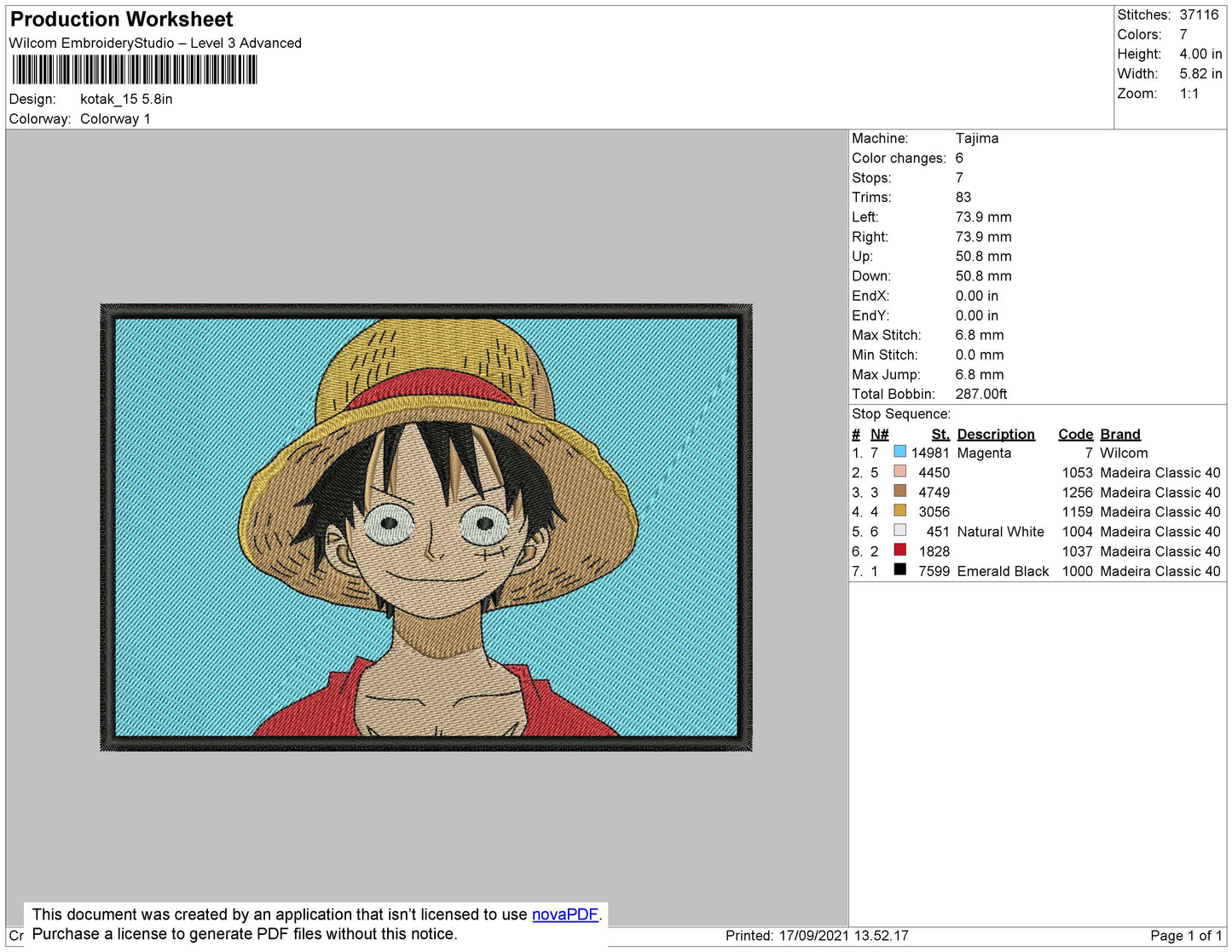The height and width of the screenshot is (952, 1232).
Task: Click the "Brand" column header
Action: pyautogui.click(x=1120, y=435)
